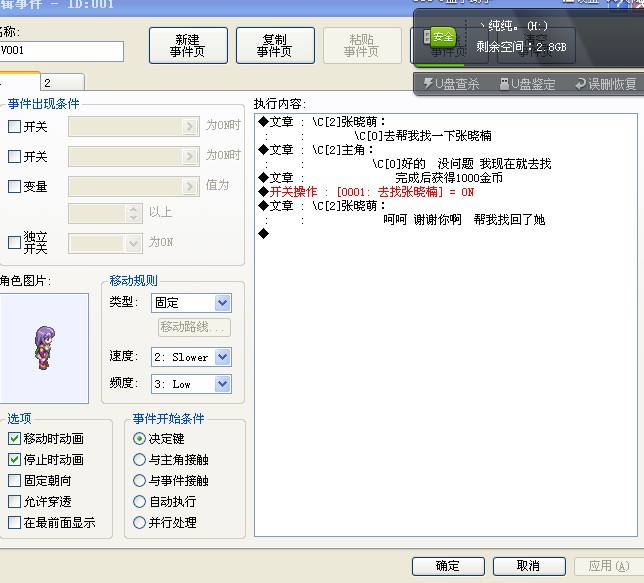Enable 在最前面显示 option
The image size is (644, 583).
click(14, 523)
